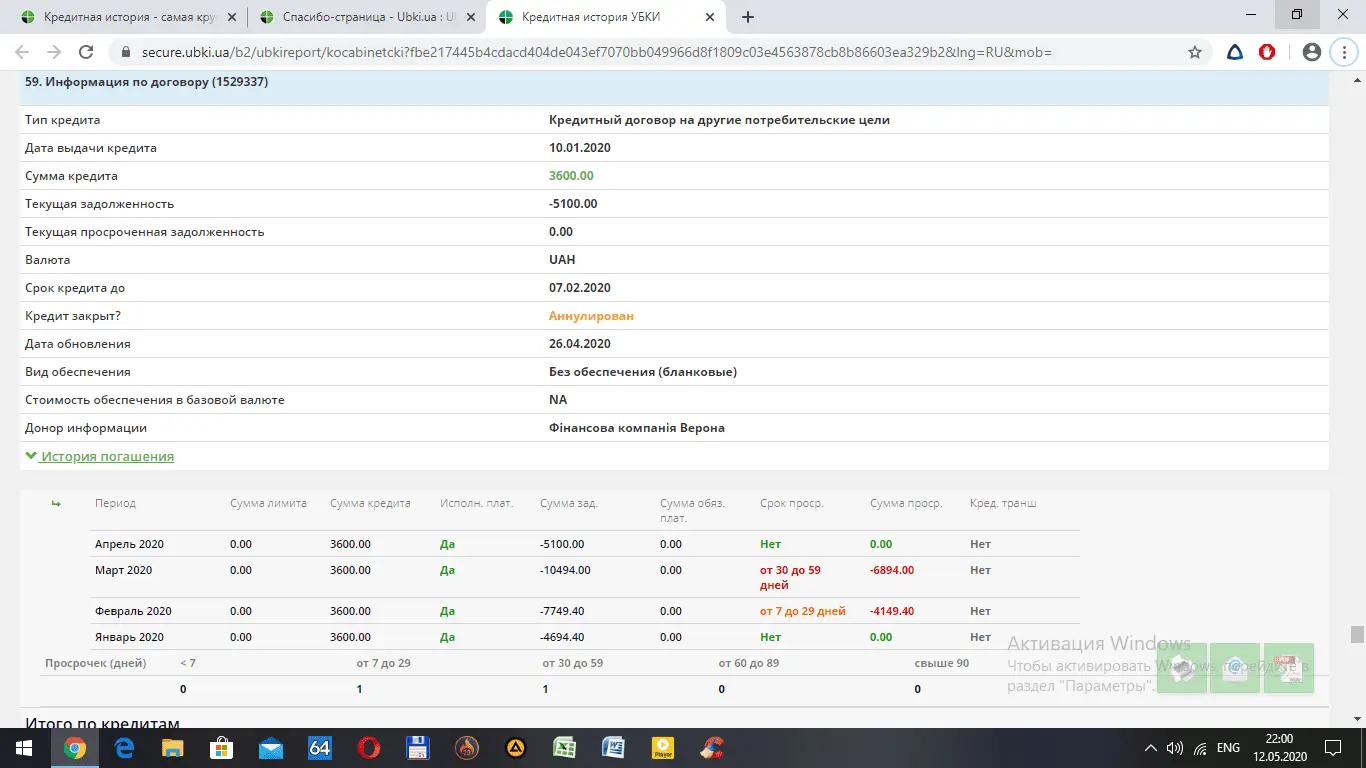This screenshot has height=768, width=1366.
Task: Switch to the first Кредитная история tab
Action: (128, 17)
